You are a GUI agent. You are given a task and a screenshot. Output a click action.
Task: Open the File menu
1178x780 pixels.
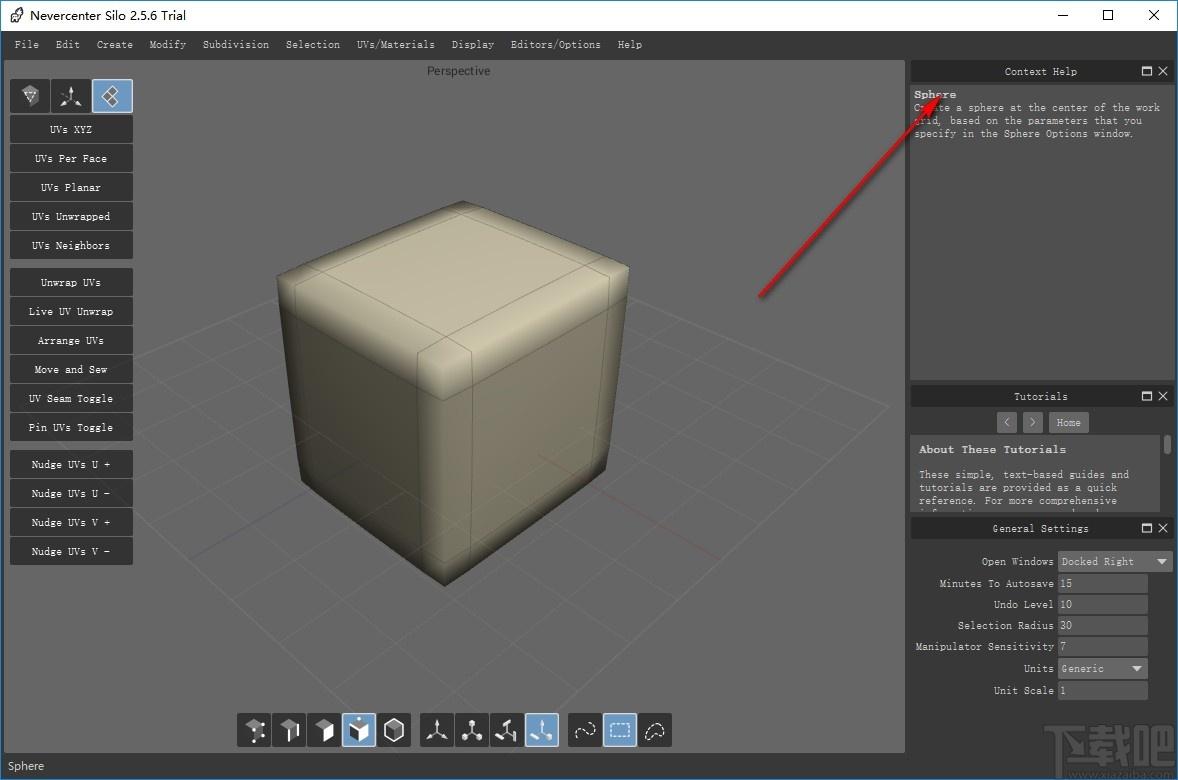pyautogui.click(x=27, y=44)
